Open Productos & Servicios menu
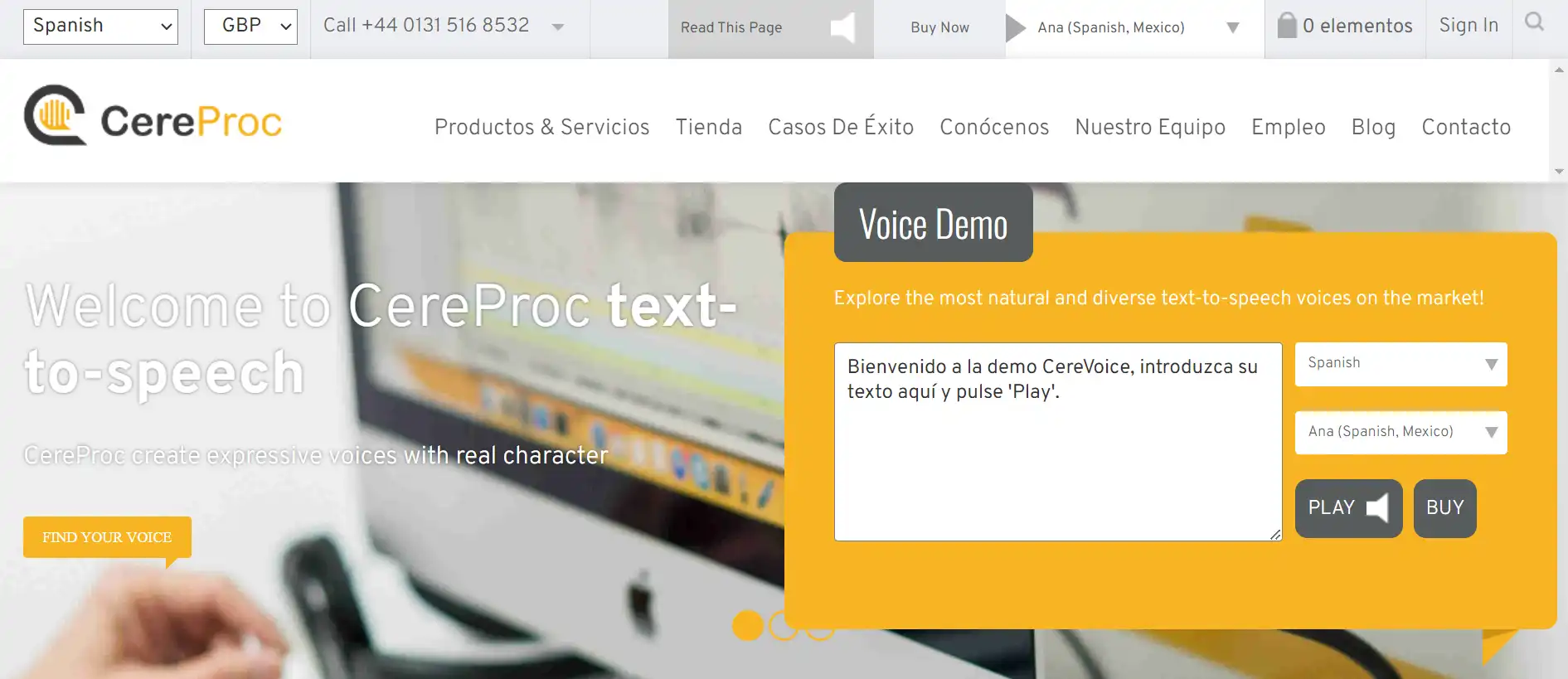 point(542,127)
